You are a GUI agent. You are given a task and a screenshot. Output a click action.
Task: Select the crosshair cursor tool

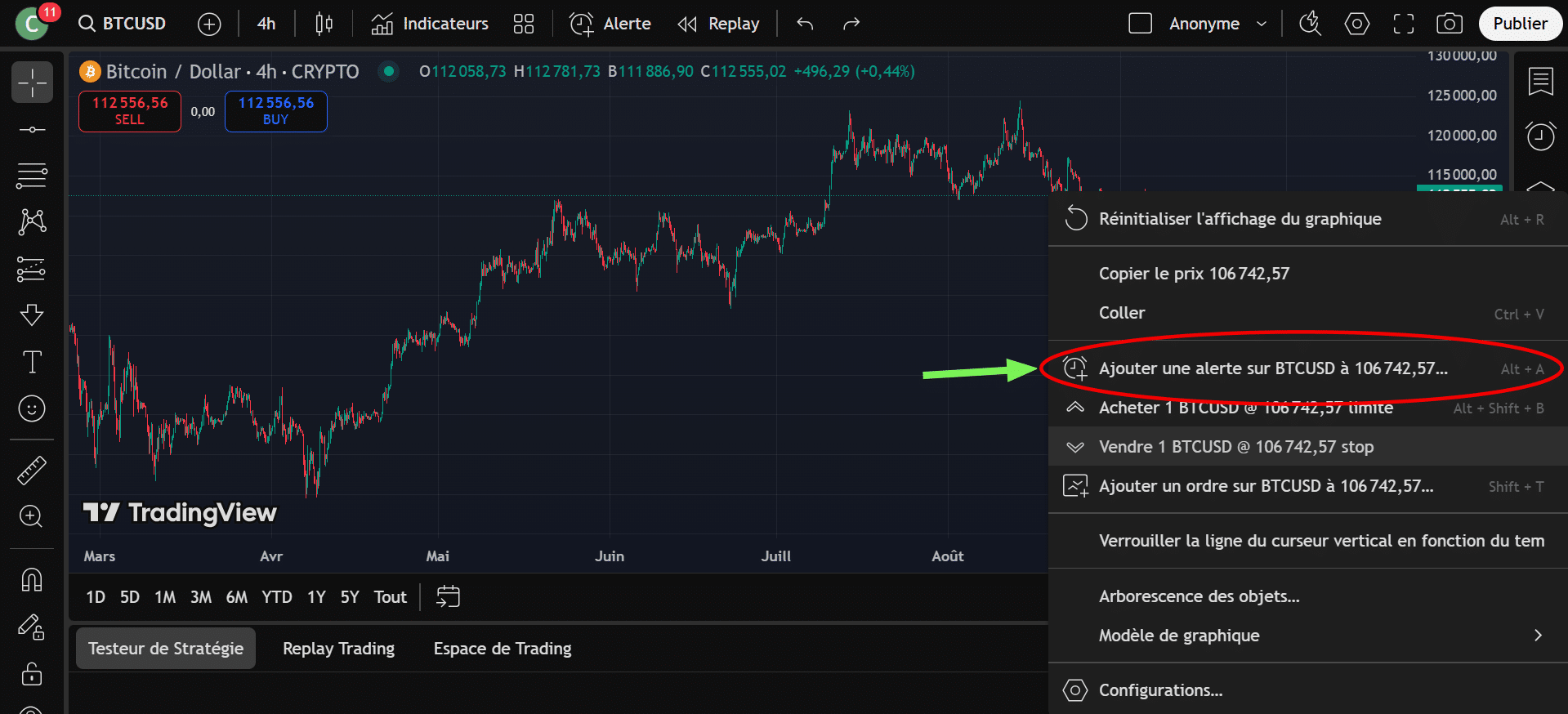pyautogui.click(x=32, y=83)
